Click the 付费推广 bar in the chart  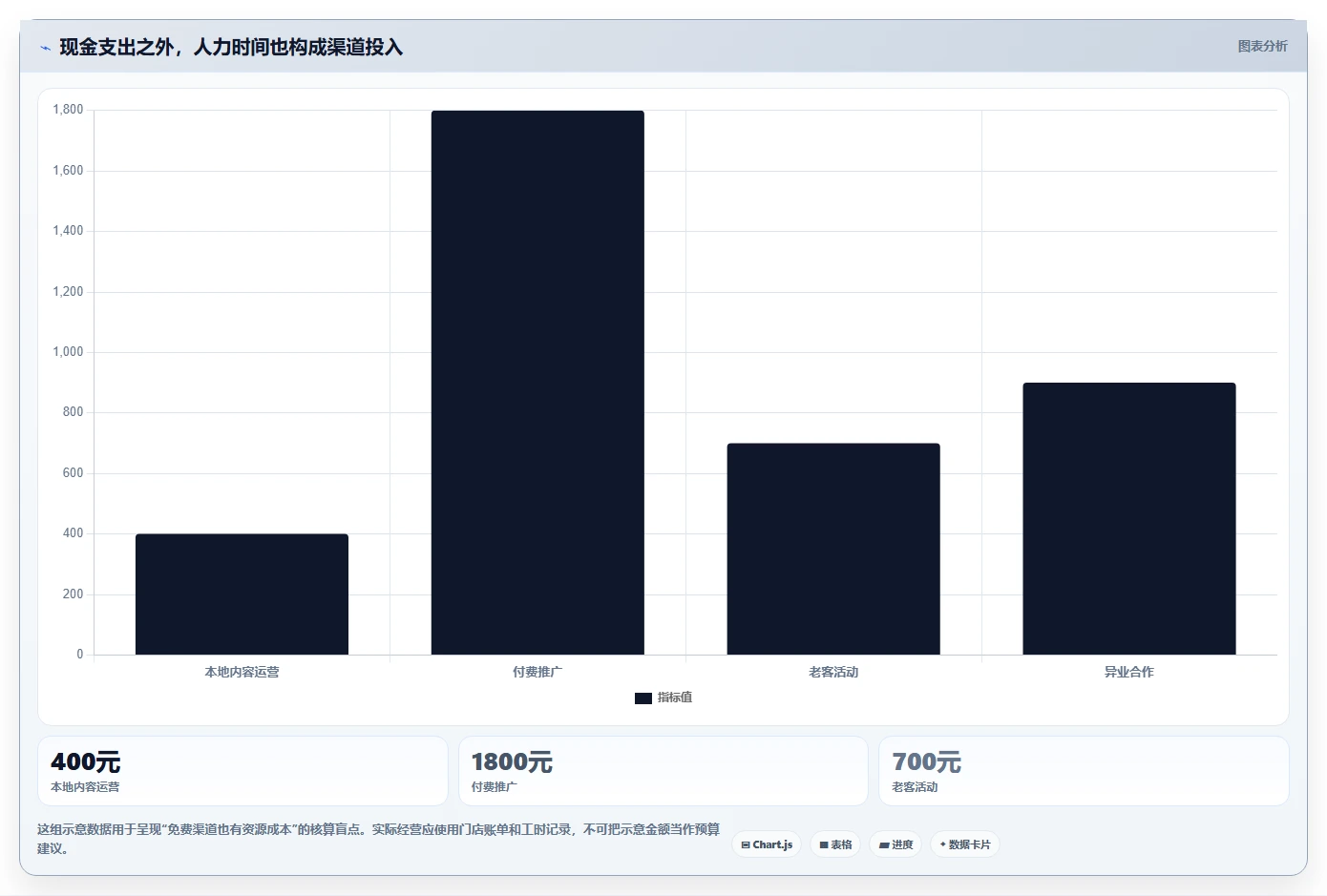click(537, 383)
